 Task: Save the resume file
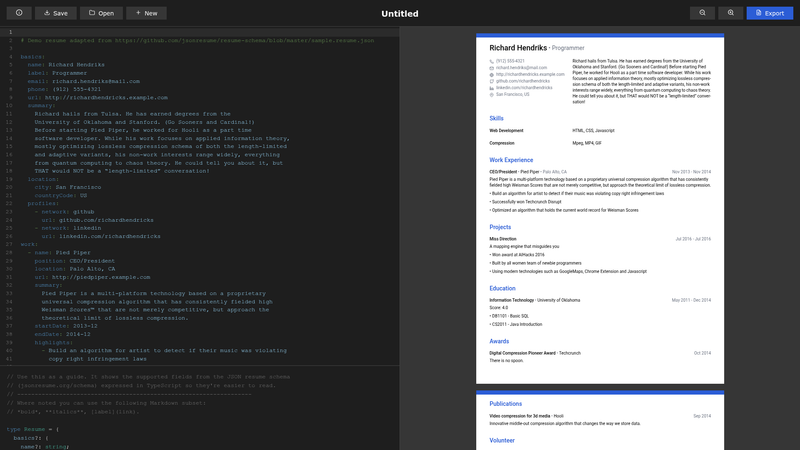click(56, 13)
